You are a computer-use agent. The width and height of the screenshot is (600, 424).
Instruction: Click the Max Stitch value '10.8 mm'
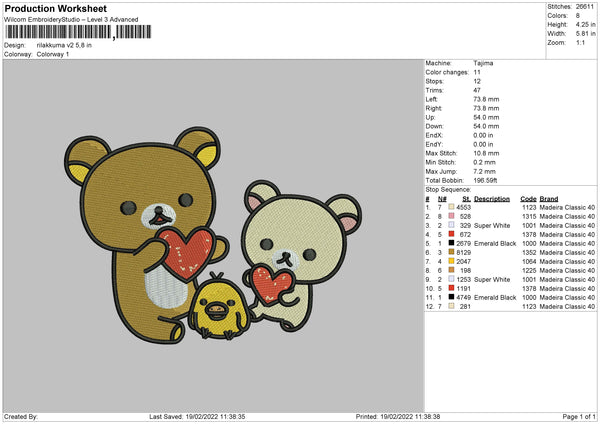486,153
